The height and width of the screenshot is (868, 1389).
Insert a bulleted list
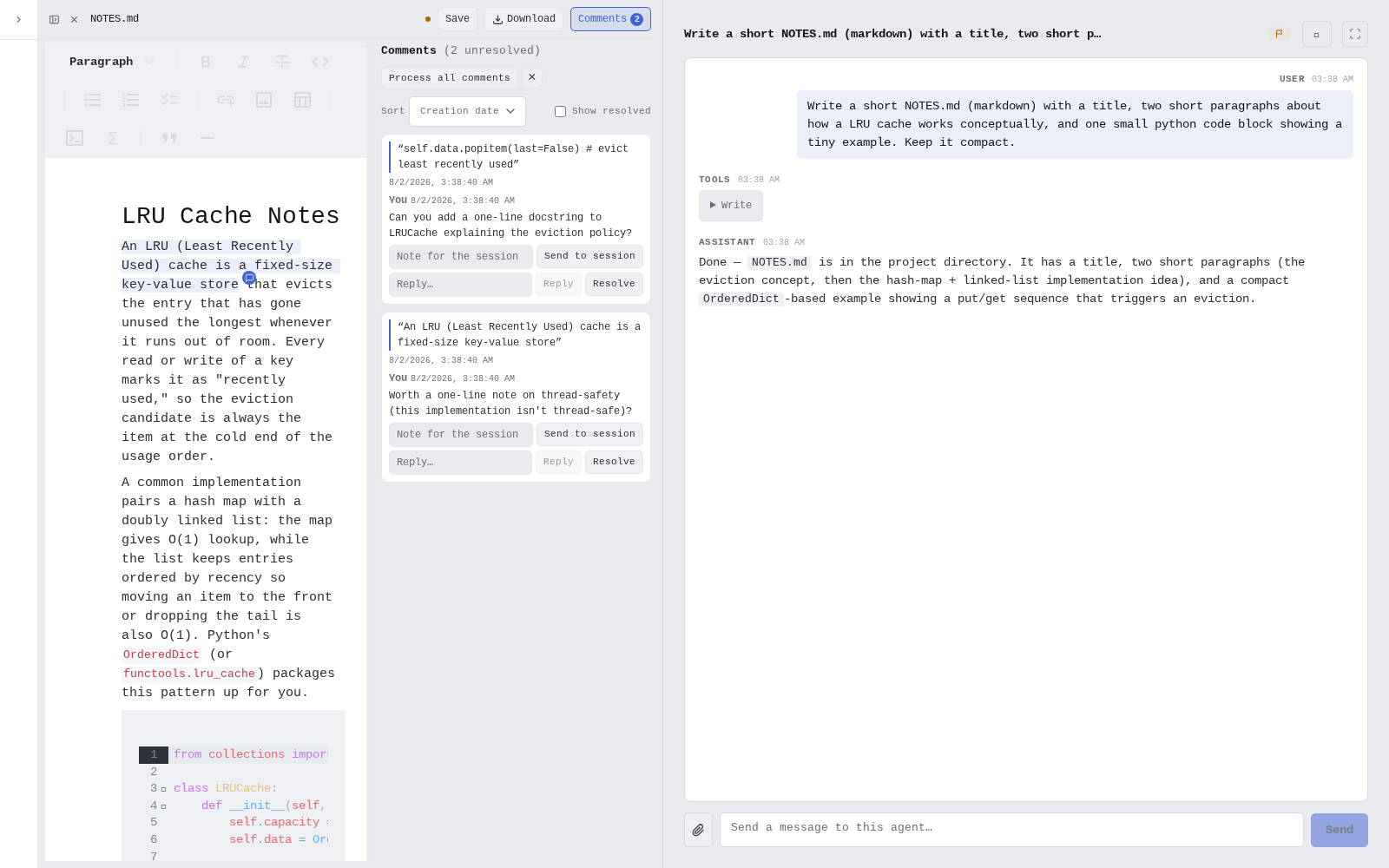(92, 100)
